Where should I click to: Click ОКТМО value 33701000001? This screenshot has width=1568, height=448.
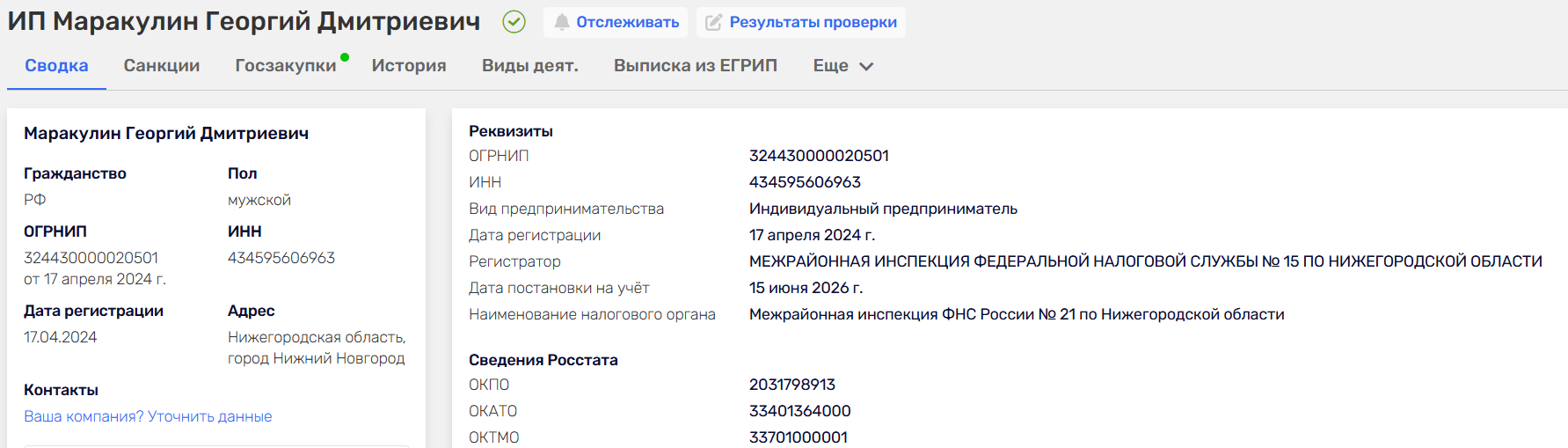(799, 437)
